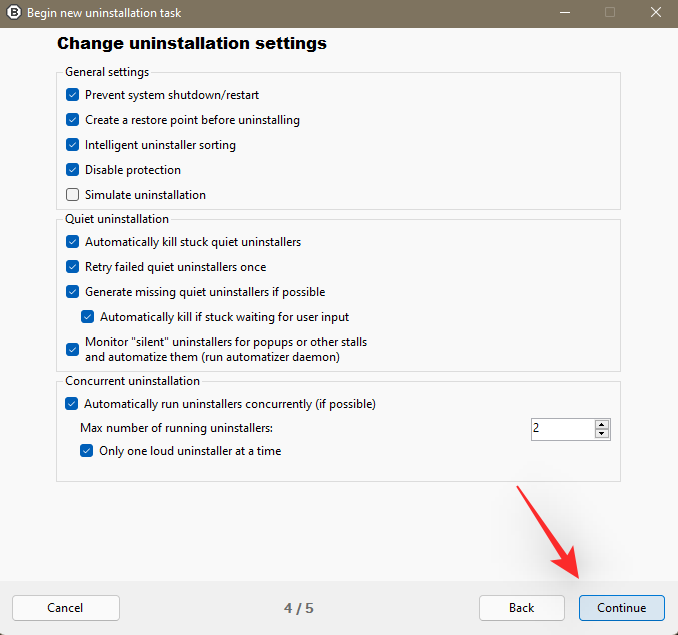
Task: Increase max number of running uninstallers
Action: tap(602, 424)
